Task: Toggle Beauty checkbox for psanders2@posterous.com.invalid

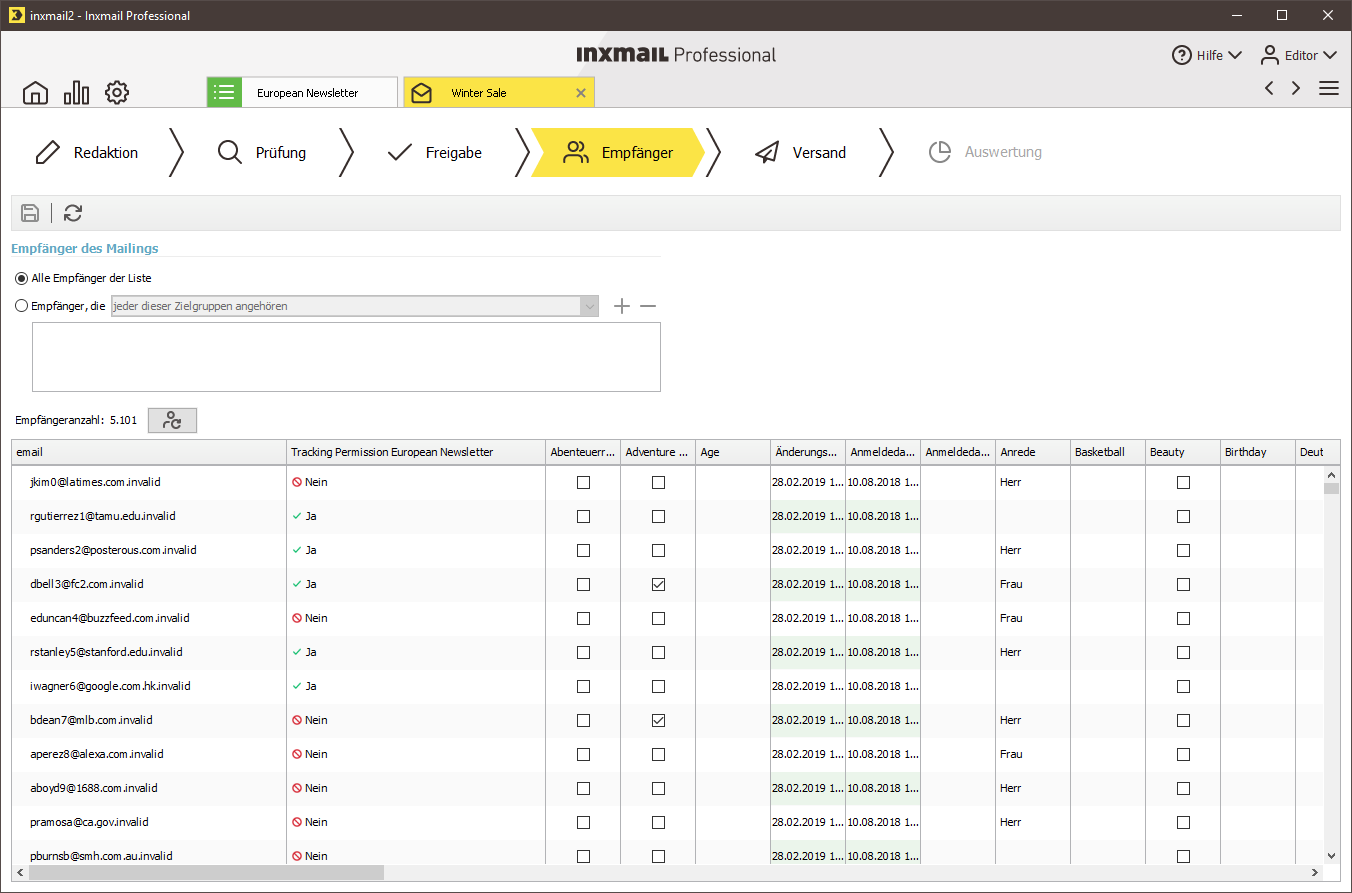Action: 1183,550
